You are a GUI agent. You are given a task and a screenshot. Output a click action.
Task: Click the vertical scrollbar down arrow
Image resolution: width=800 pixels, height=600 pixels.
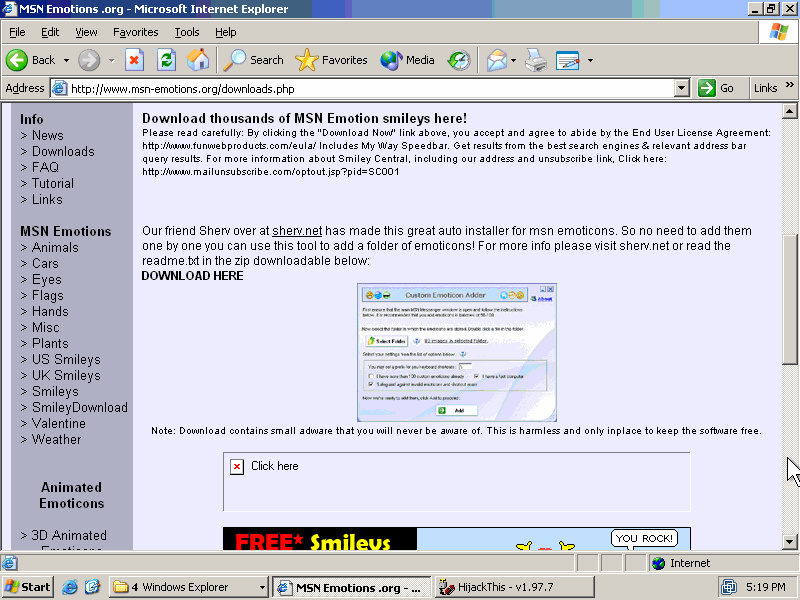[x=789, y=541]
